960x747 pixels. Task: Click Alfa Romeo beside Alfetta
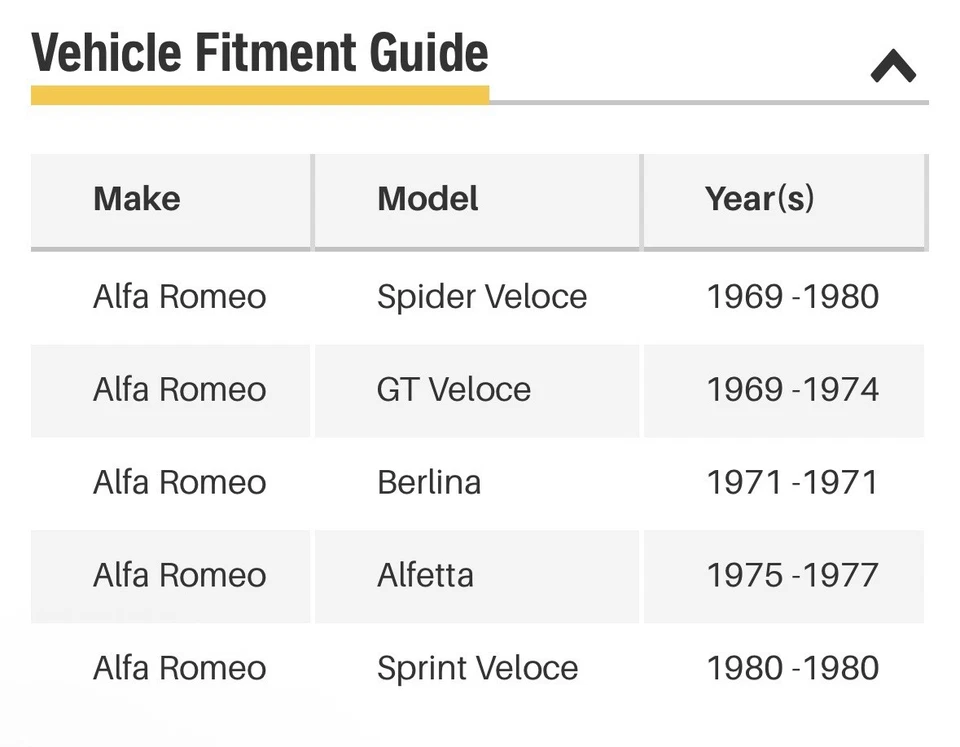(x=179, y=576)
